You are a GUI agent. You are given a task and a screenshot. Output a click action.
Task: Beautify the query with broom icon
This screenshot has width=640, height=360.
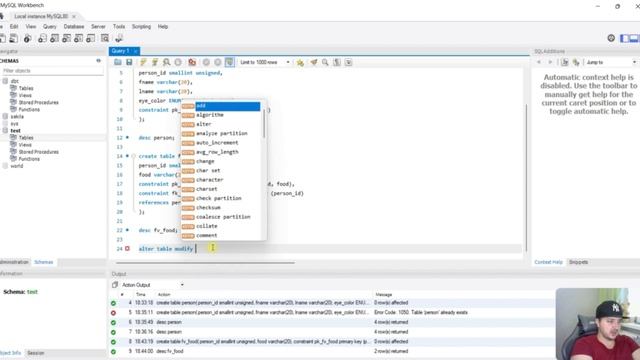pos(313,62)
